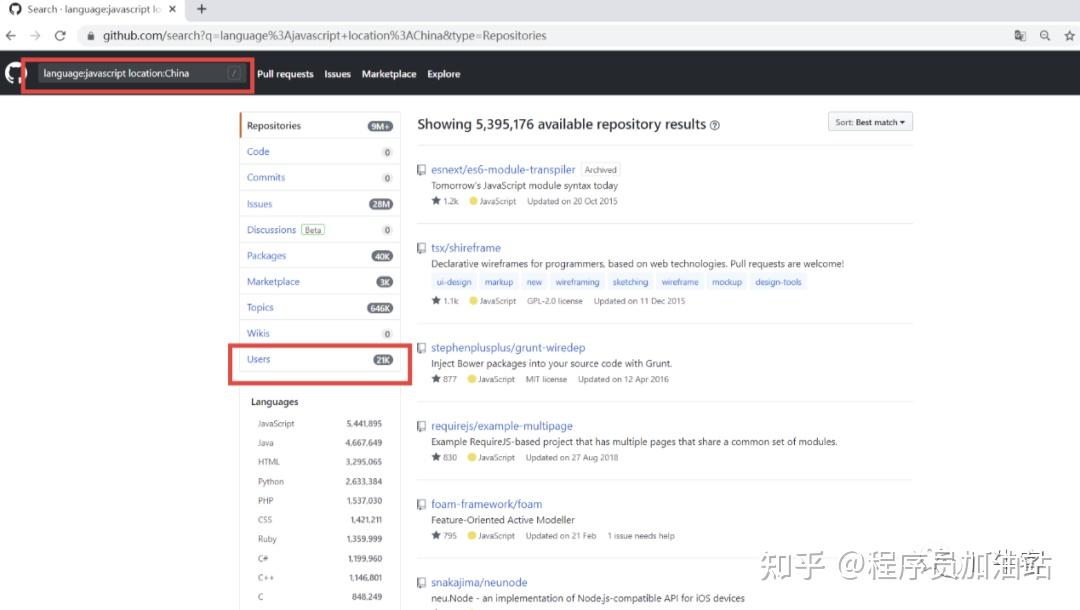The image size is (1080, 610).
Task: Open the Explore menu item
Action: 443,73
